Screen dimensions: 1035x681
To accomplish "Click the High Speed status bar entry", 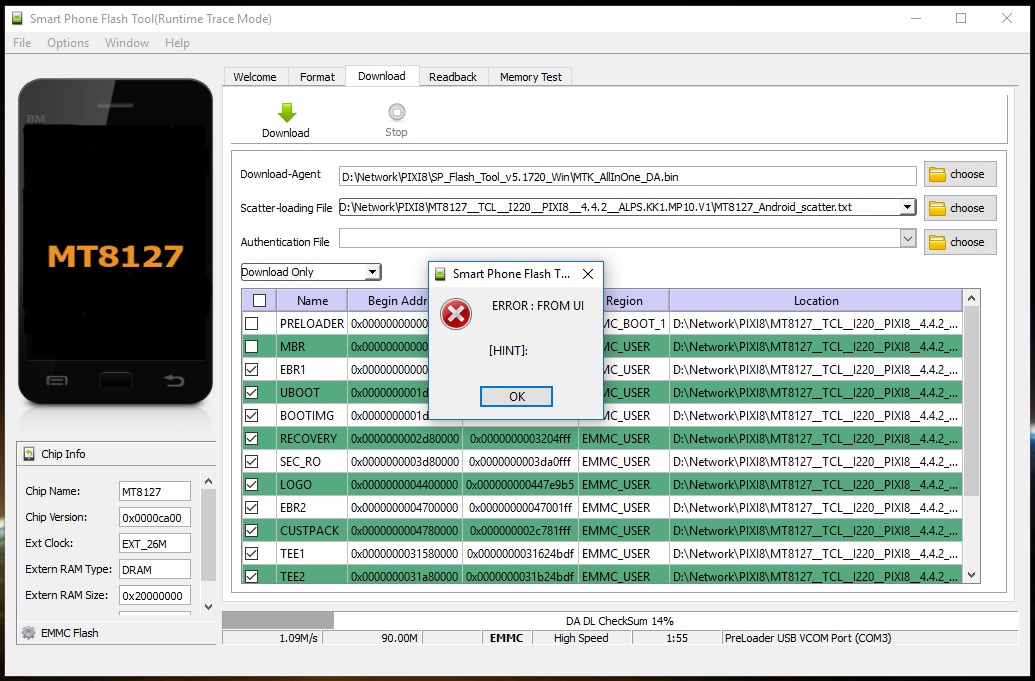I will [581, 638].
